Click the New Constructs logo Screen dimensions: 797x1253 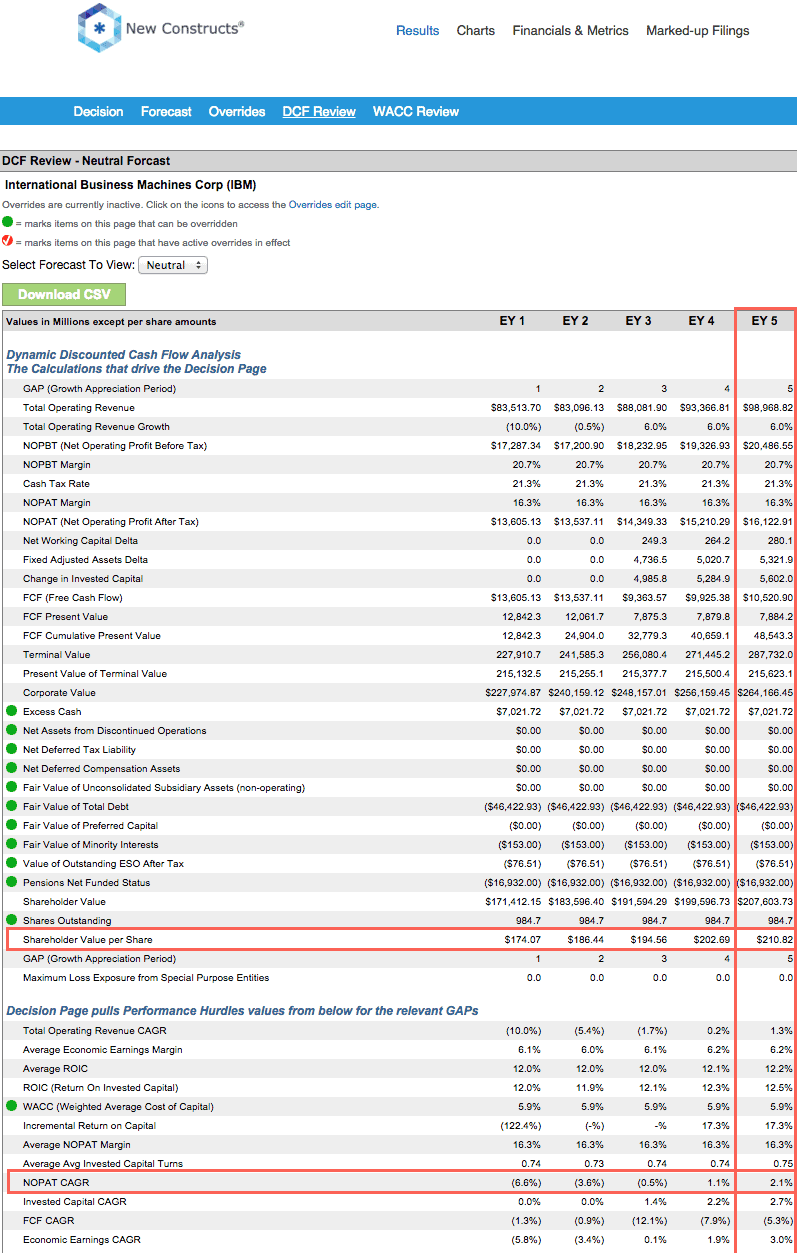(x=160, y=28)
